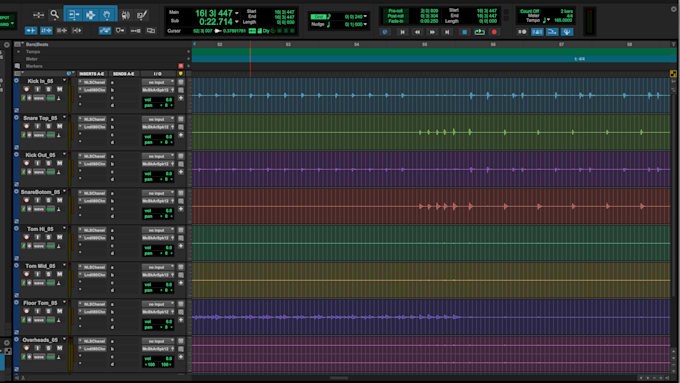Select the Pencil tool
This screenshot has width=680, height=383.
142,16
